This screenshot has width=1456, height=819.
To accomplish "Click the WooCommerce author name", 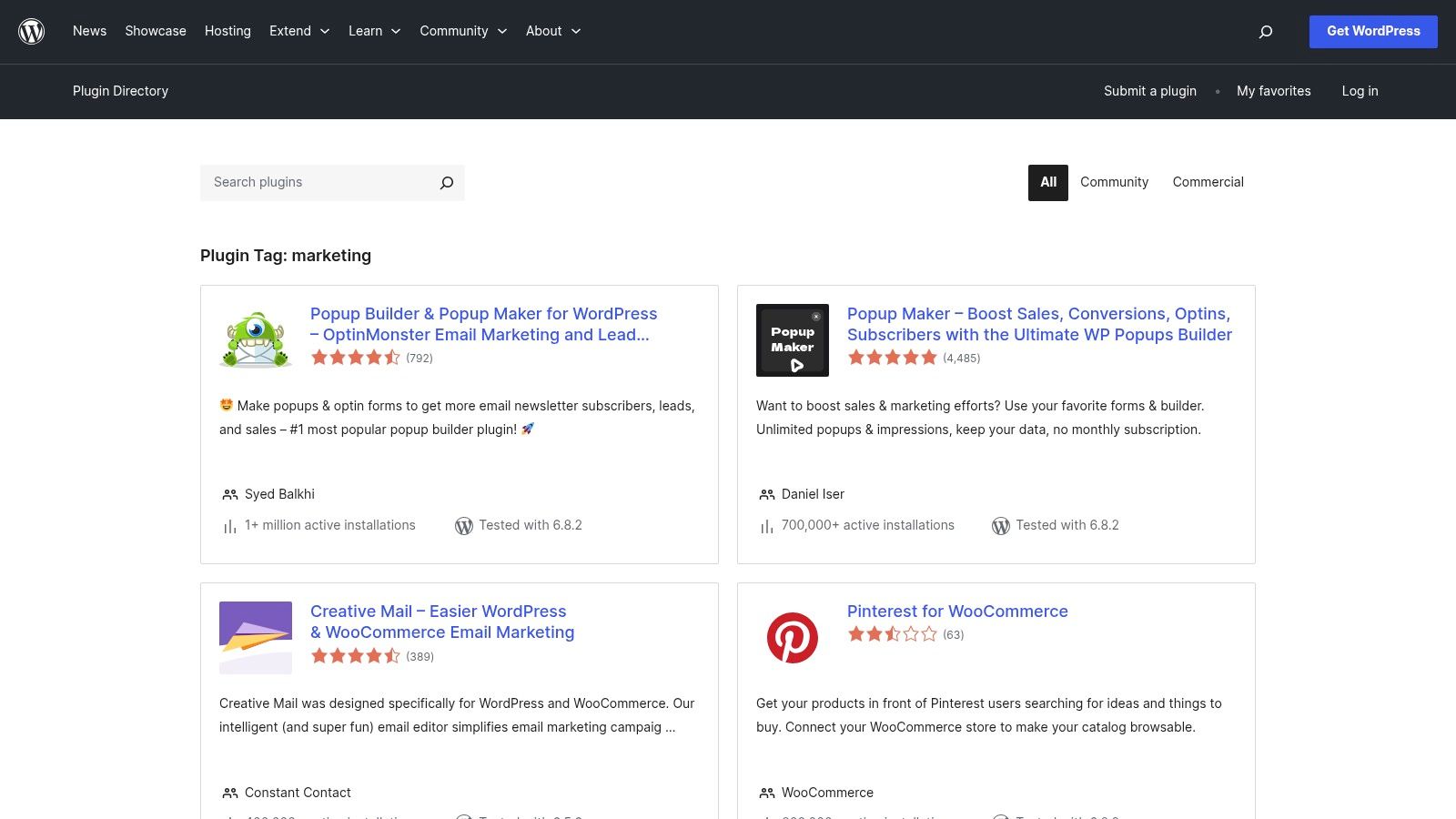I will pos(827,793).
